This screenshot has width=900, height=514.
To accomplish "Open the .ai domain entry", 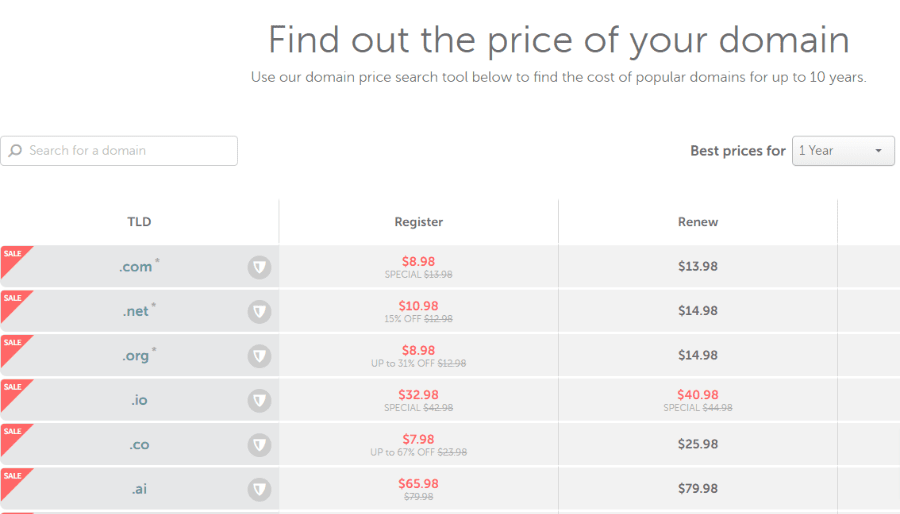I will click(x=139, y=489).
